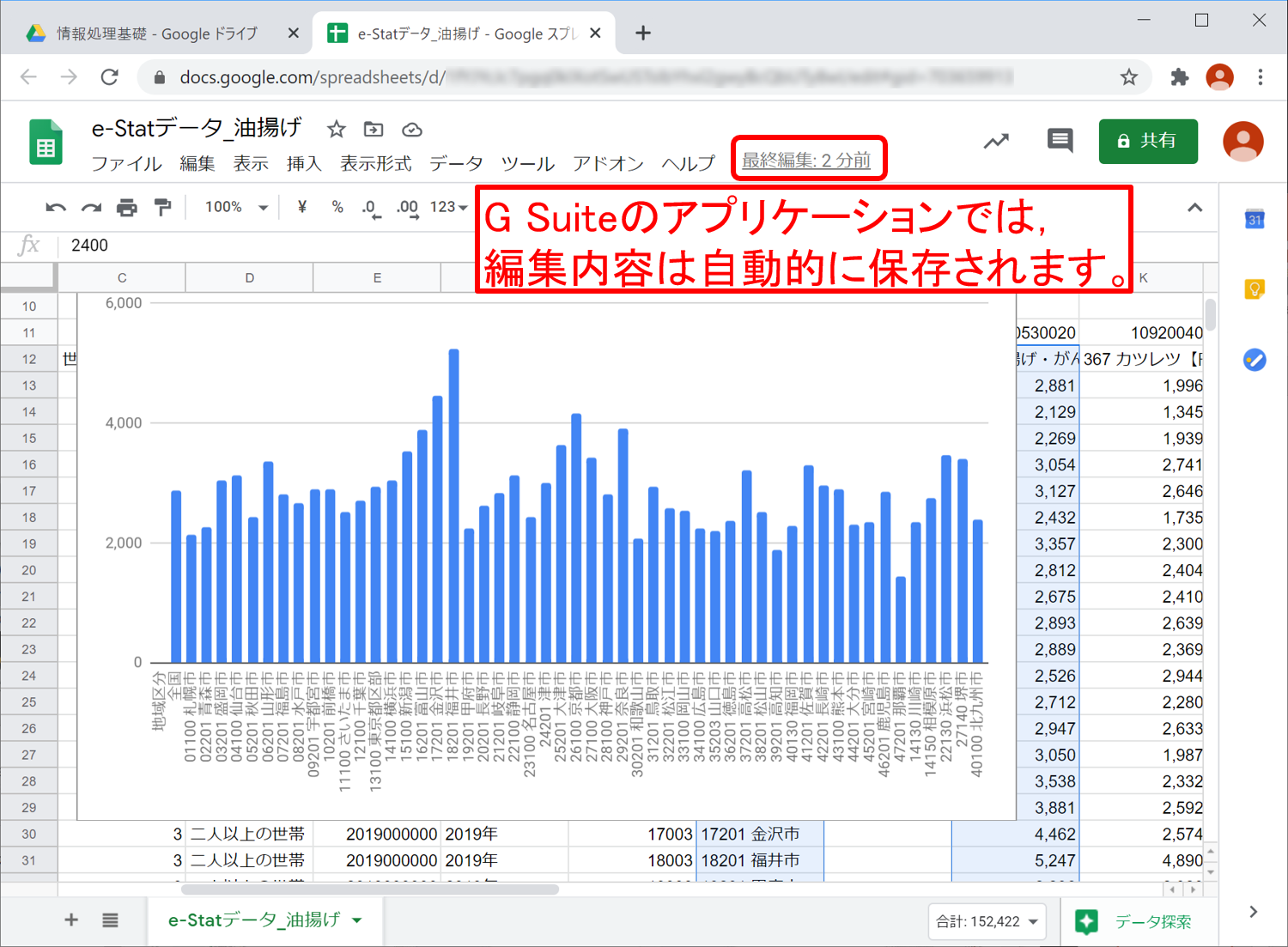Click the embedded bar chart
This screenshot has width=1288, height=947.
point(546,556)
